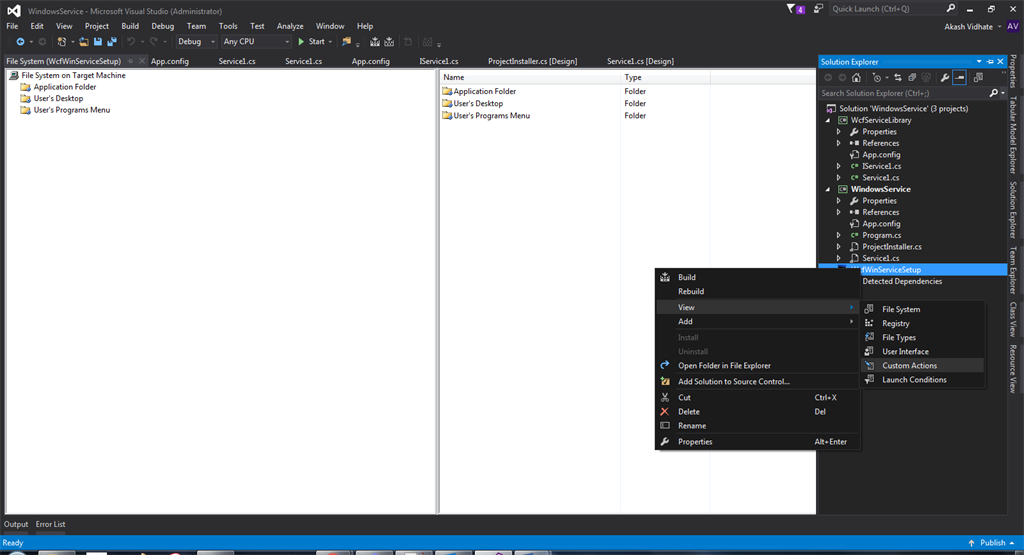Open Solution Explorer window options dropdown
This screenshot has height=555, width=1024.
(979, 61)
